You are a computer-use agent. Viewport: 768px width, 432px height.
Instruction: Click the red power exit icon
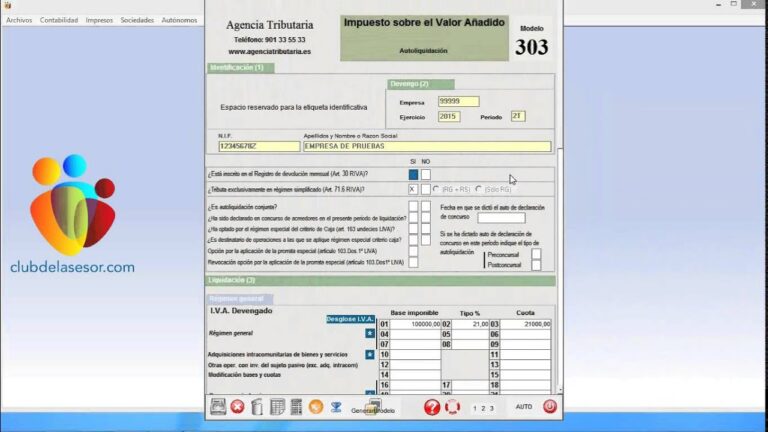pyautogui.click(x=550, y=407)
